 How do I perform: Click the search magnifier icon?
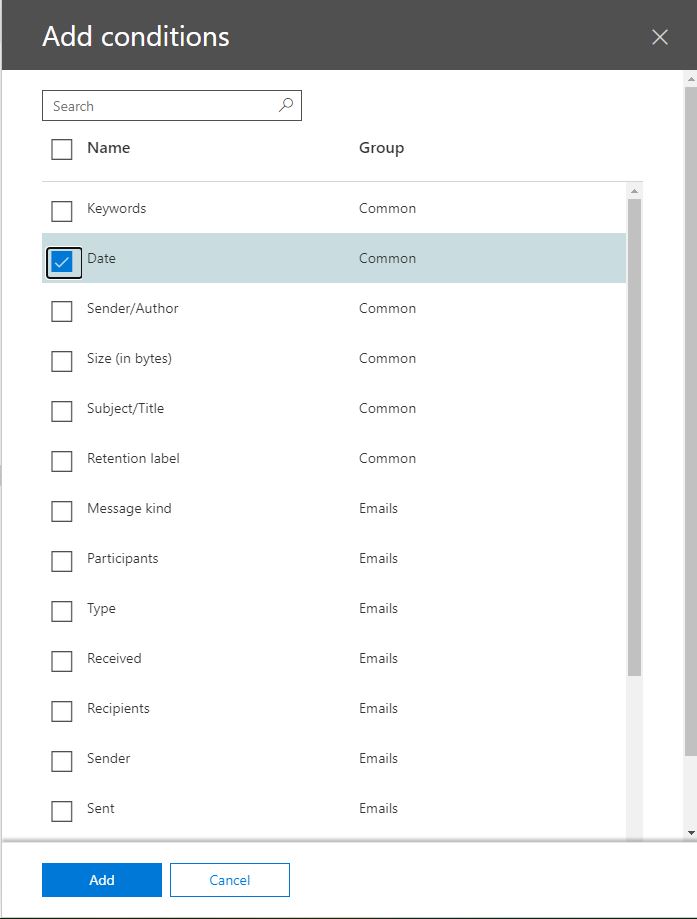pyautogui.click(x=286, y=105)
